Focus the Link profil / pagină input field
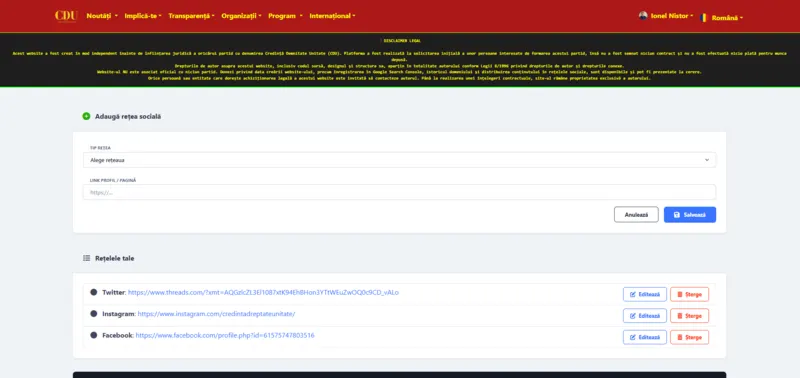 click(399, 192)
